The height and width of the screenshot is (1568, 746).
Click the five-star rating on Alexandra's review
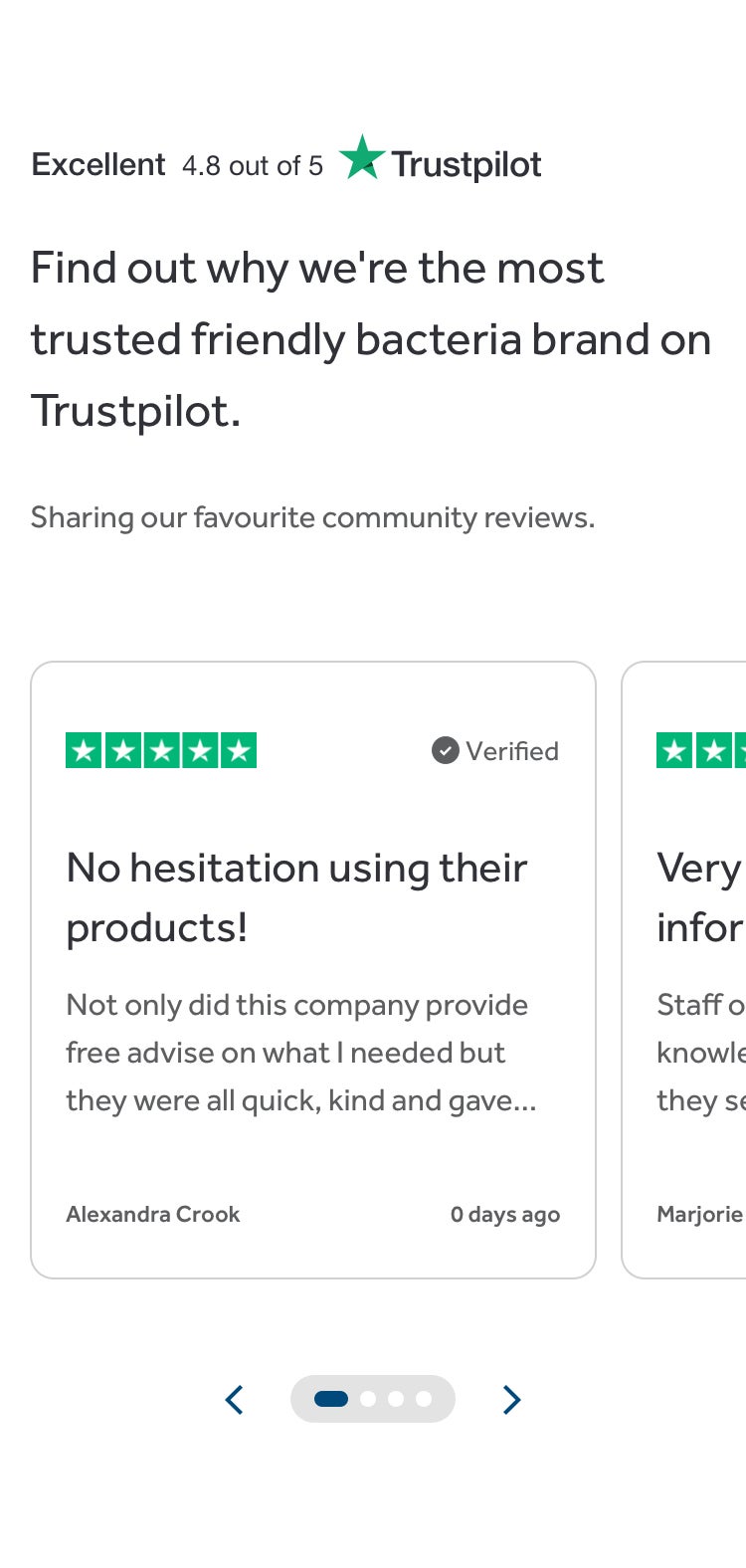[161, 750]
